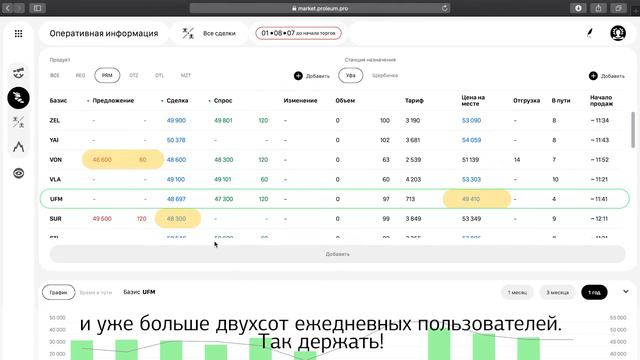
Task: Click the eye watchlist sidebar icon
Action: [x=18, y=173]
